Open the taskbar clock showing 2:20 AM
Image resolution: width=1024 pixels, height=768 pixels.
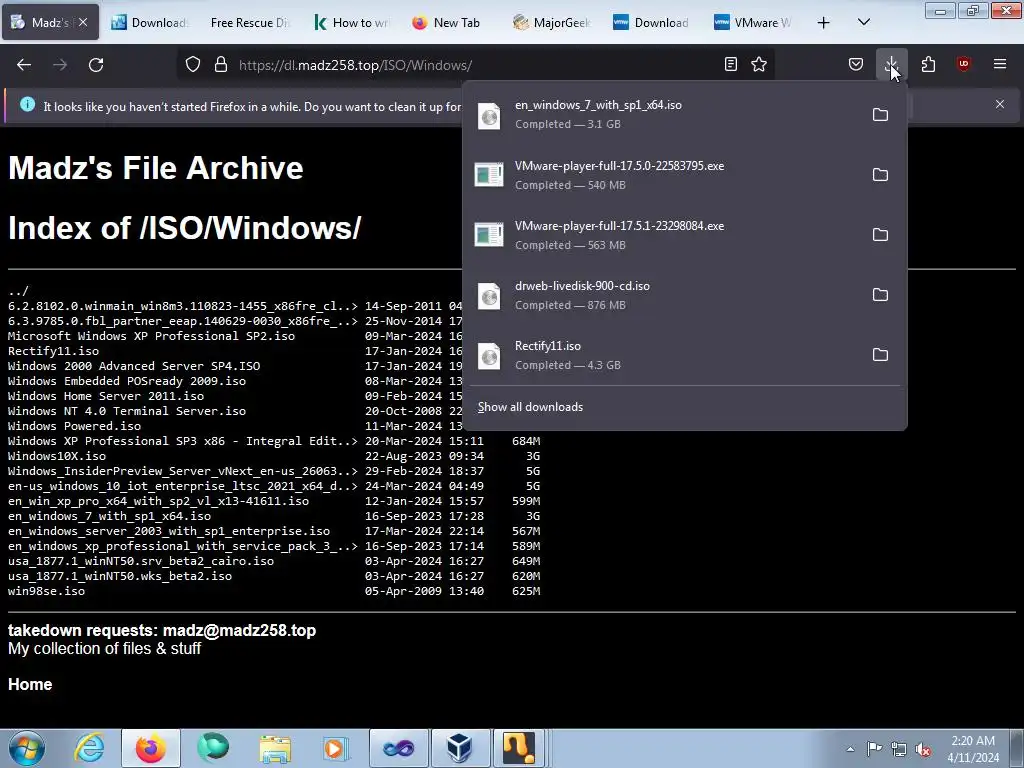coord(973,749)
